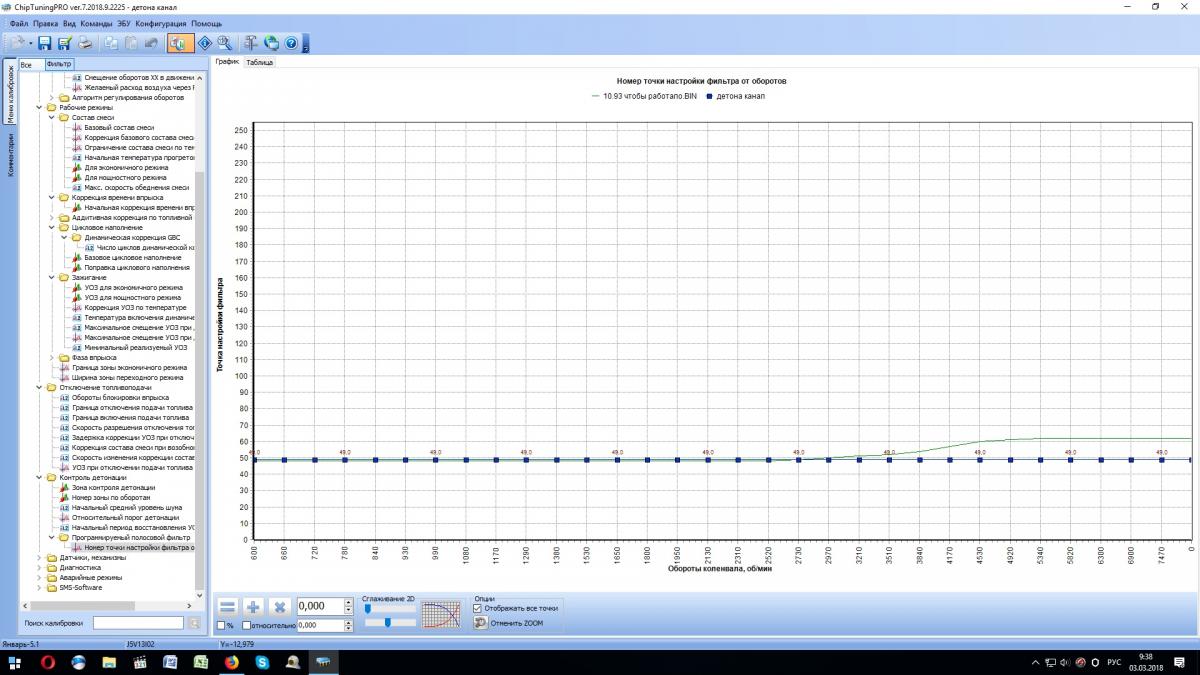The height and width of the screenshot is (675, 1200).
Task: Select 'УОЗ для мощностного режима' calibration
Action: pos(132,297)
